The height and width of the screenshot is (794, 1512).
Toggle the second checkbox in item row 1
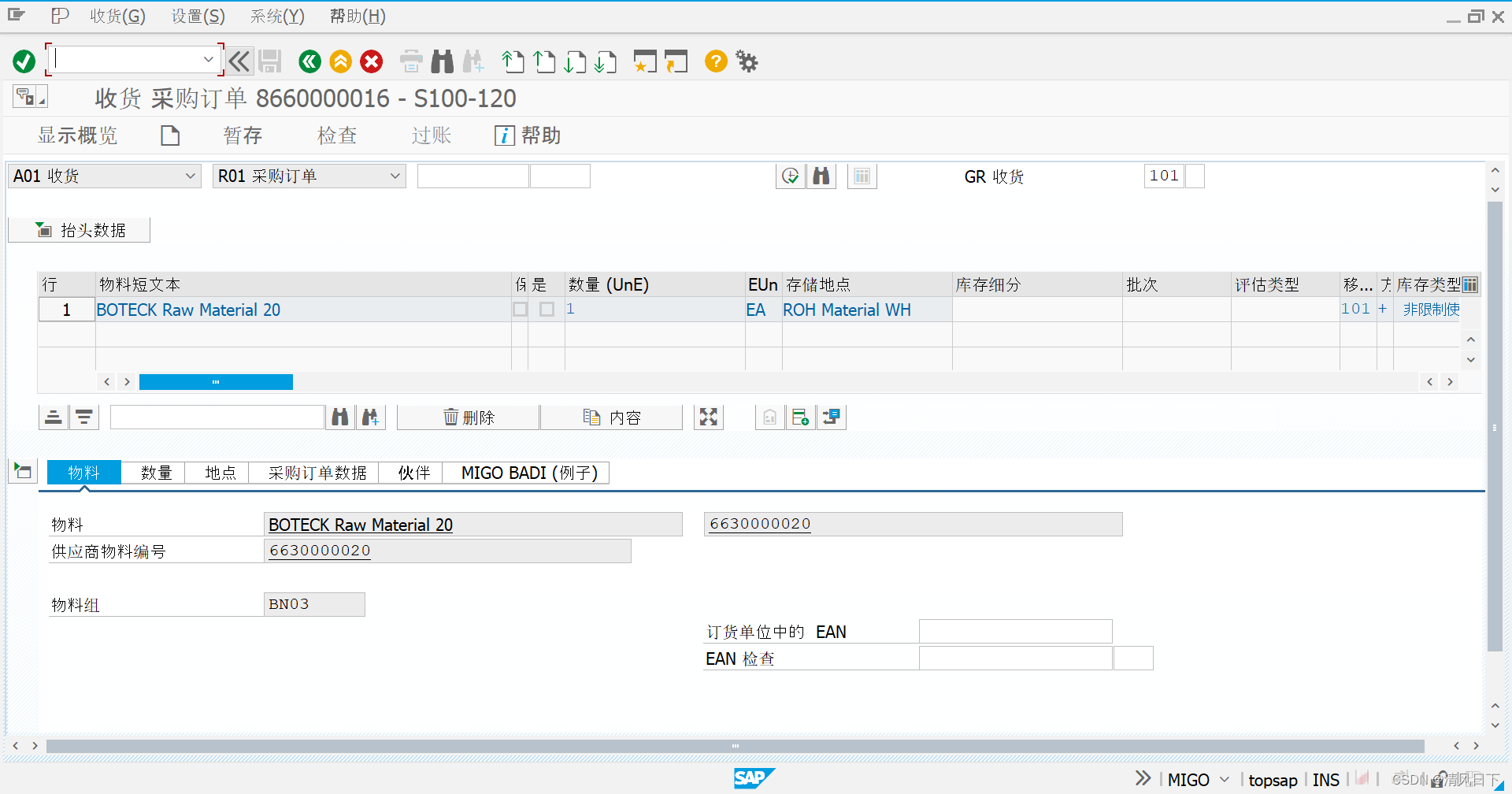547,309
